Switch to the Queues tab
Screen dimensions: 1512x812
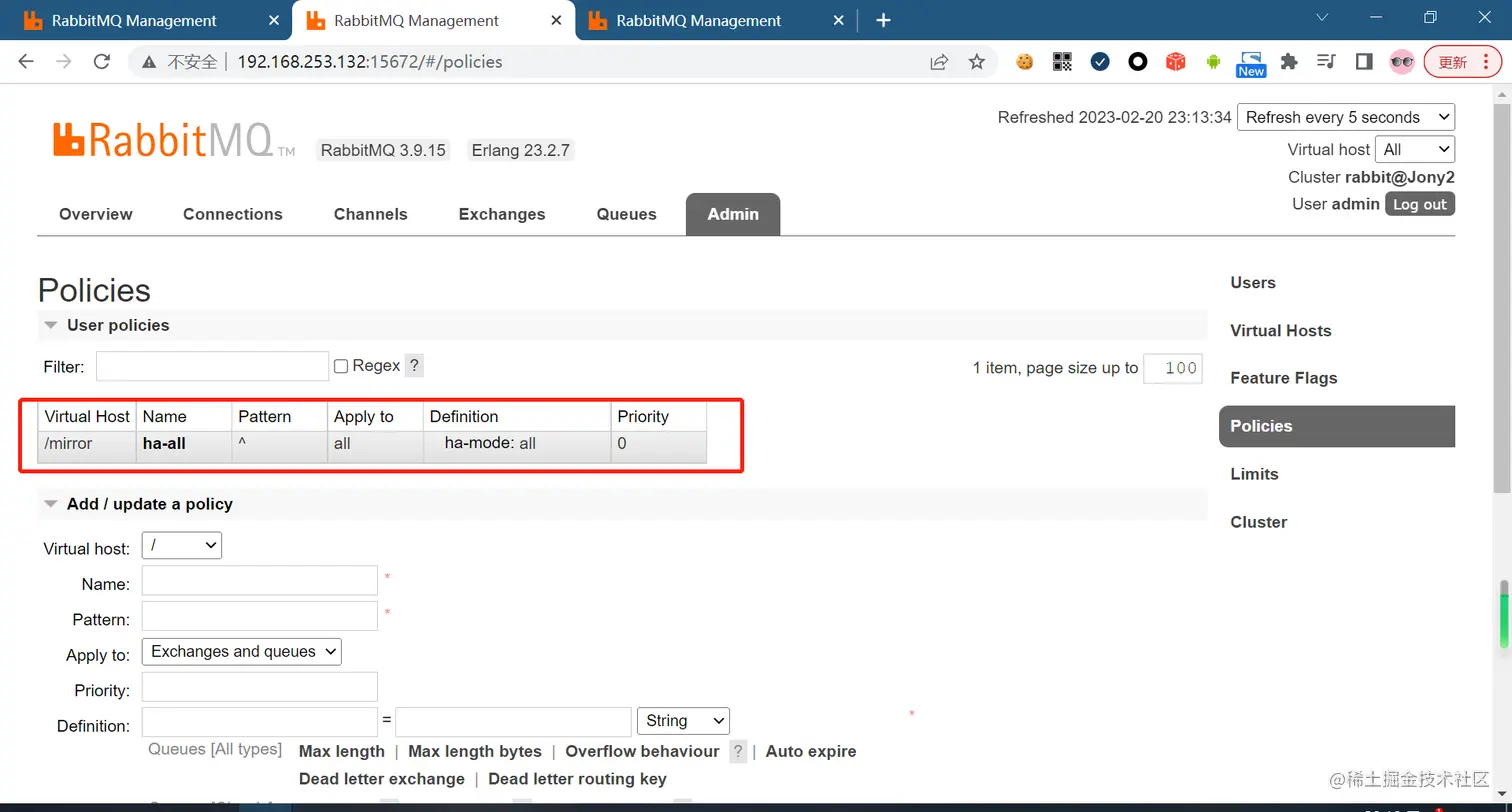click(x=627, y=214)
